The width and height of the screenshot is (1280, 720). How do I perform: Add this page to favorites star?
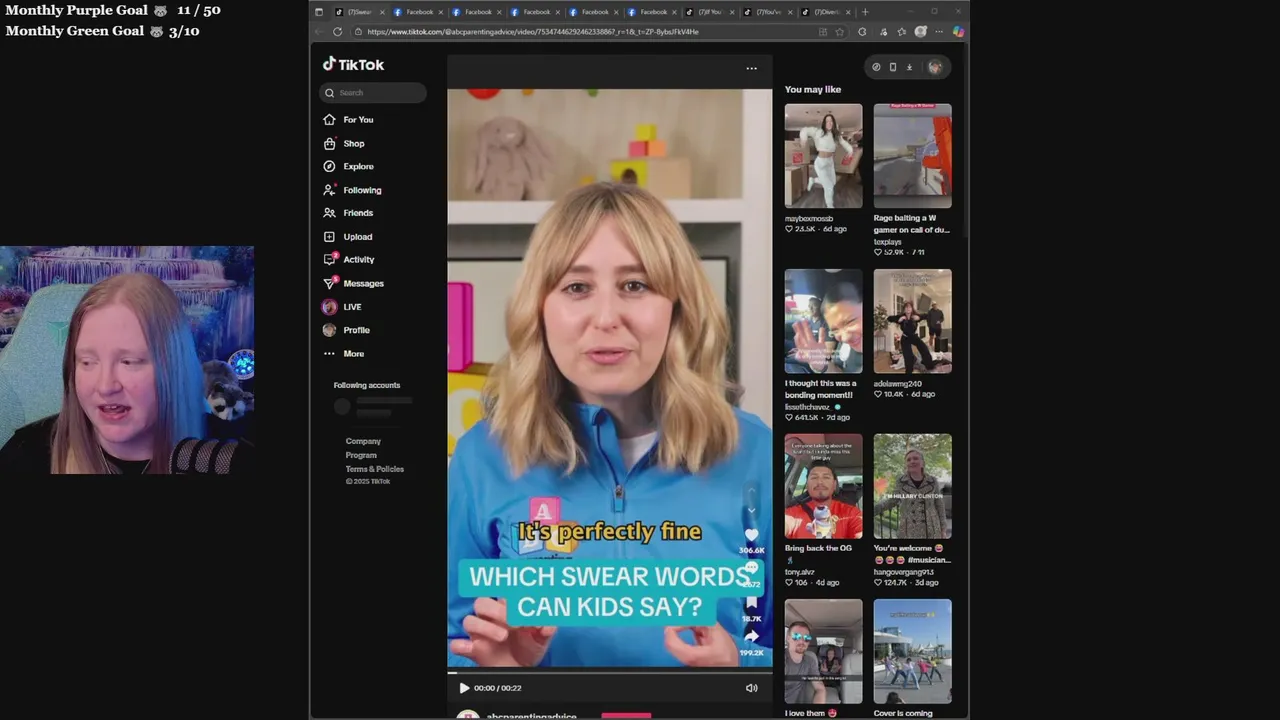[x=840, y=32]
